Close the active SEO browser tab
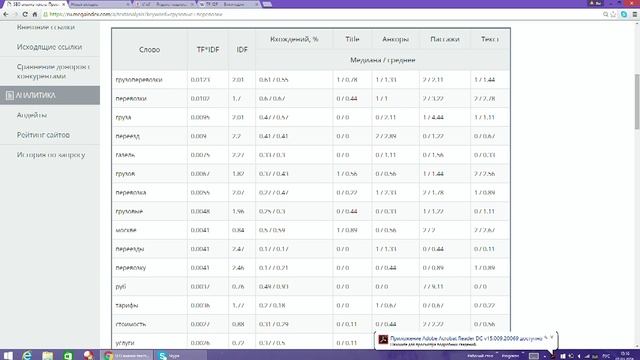 click(x=63, y=4)
